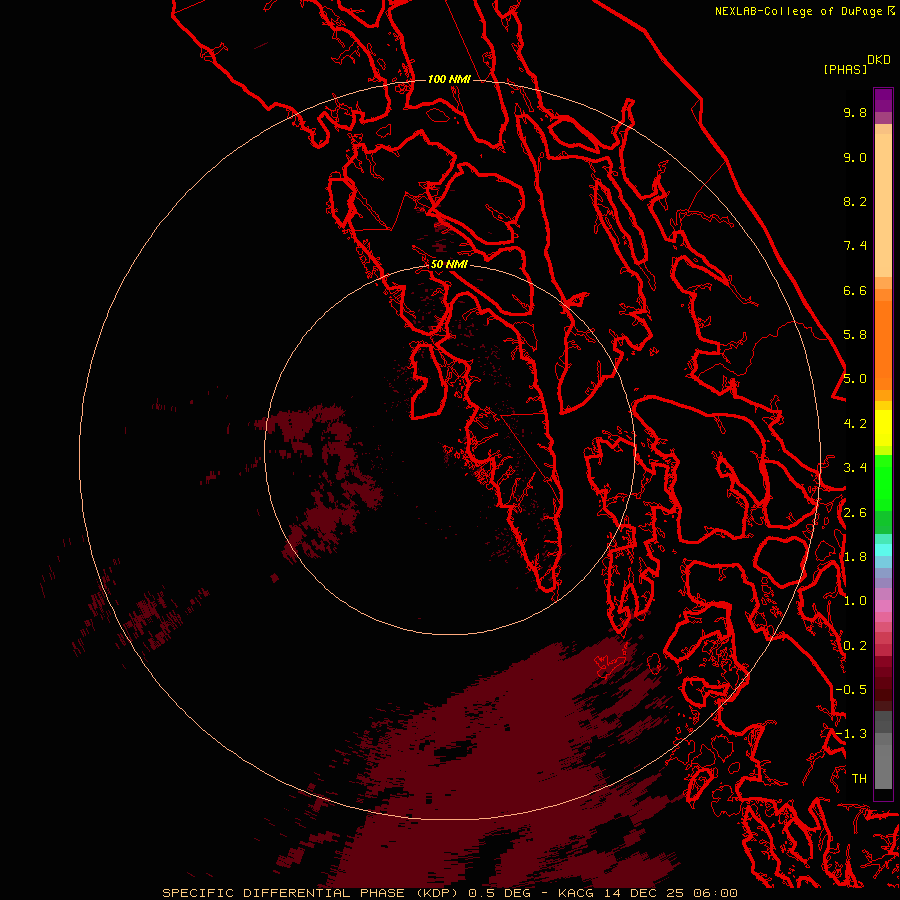The width and height of the screenshot is (900, 900).
Task: Click the 7.4 scale value
Action: (x=855, y=246)
